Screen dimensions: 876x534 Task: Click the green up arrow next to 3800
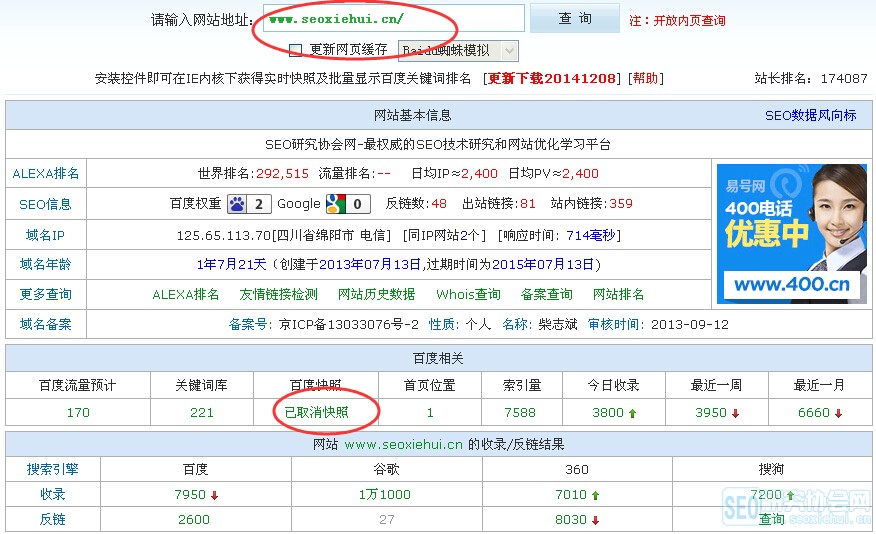632,413
